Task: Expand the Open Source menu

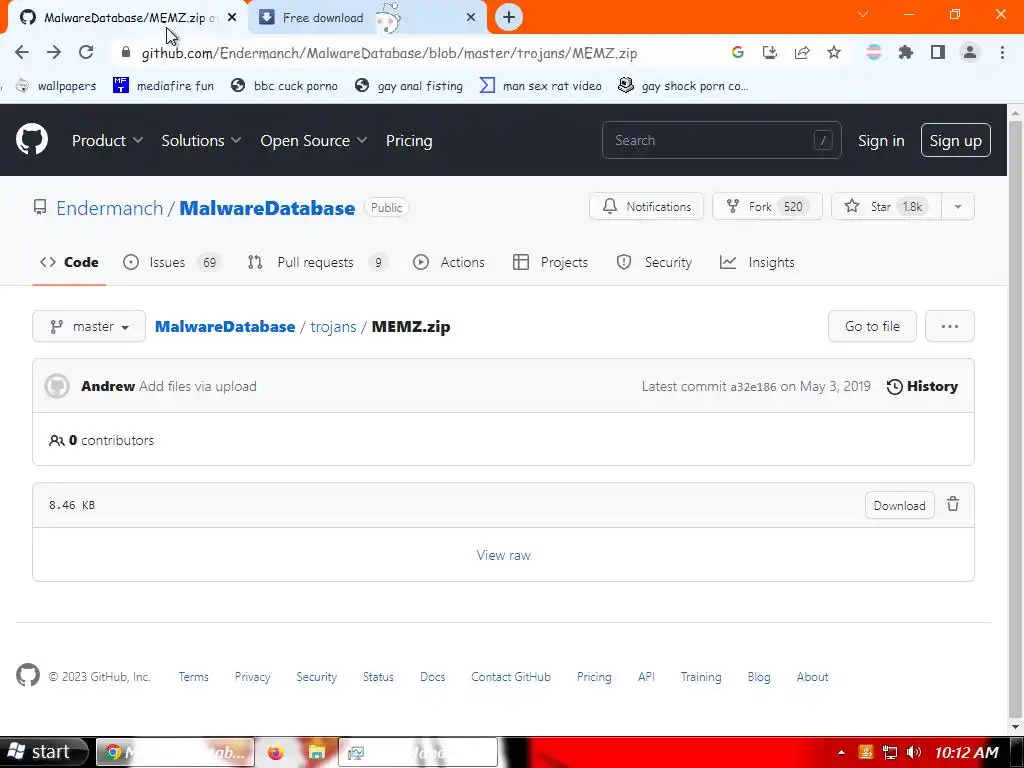Action: [313, 140]
